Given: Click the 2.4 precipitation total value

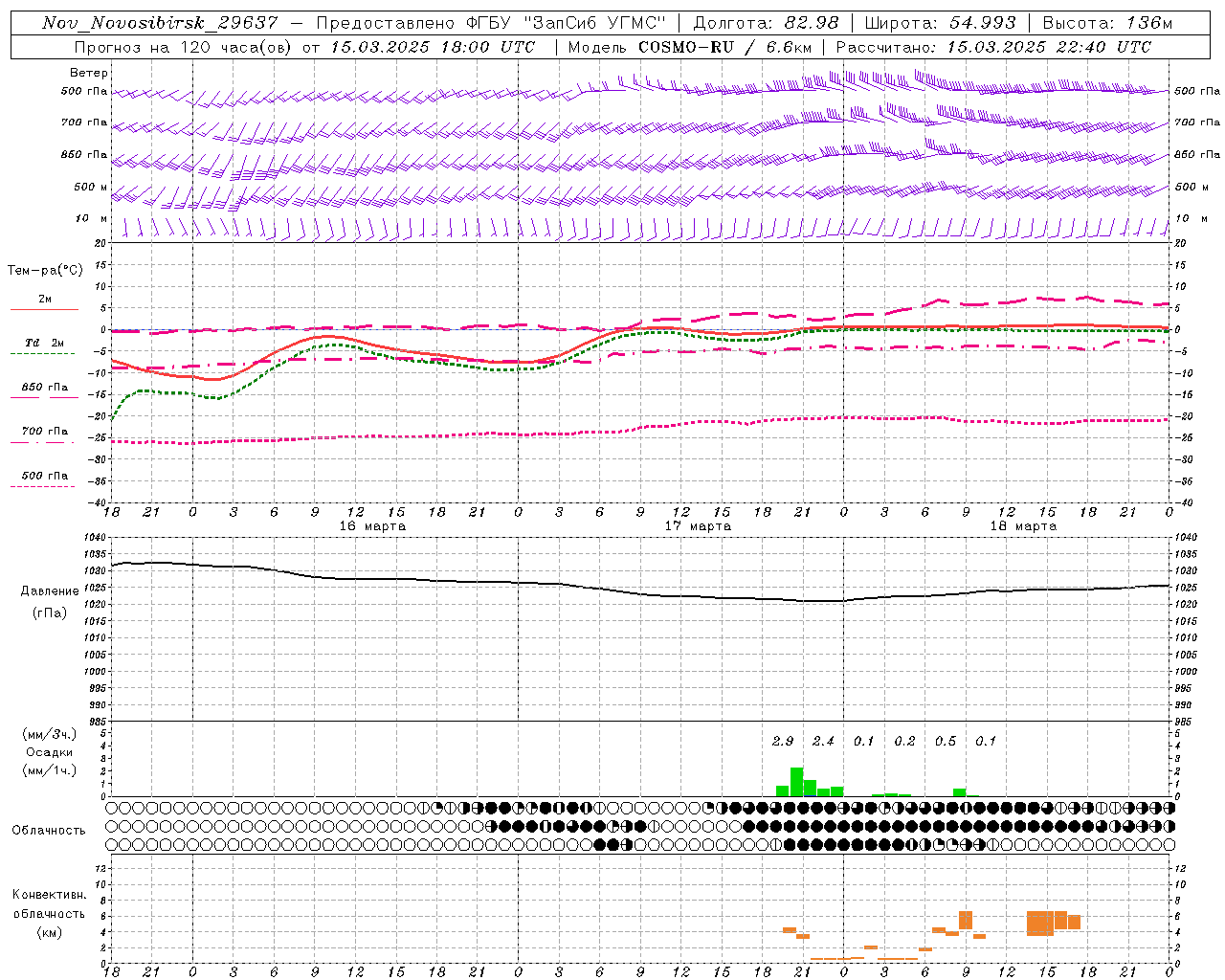Looking at the screenshot, I should (x=823, y=741).
